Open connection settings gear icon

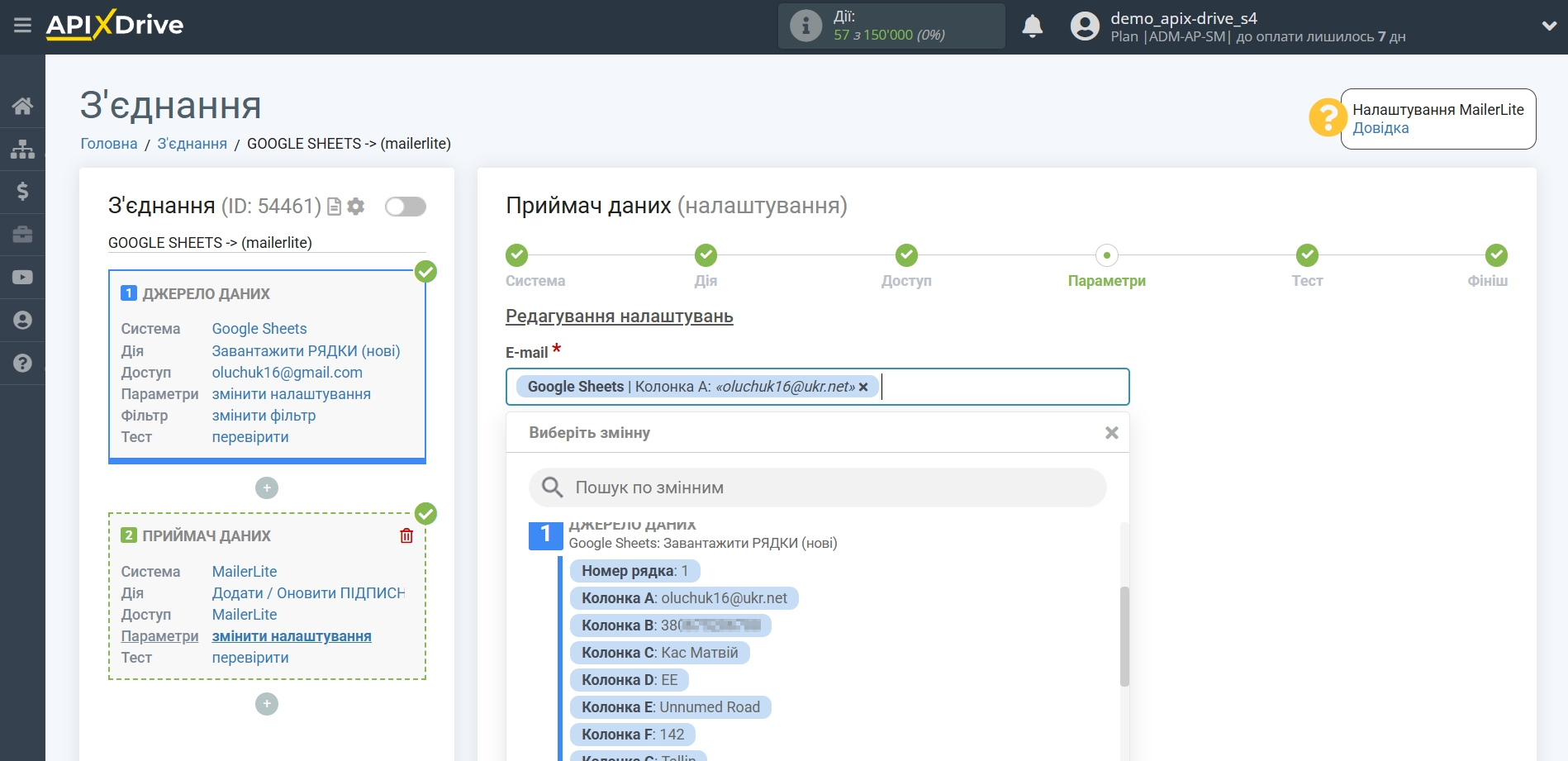click(x=356, y=207)
